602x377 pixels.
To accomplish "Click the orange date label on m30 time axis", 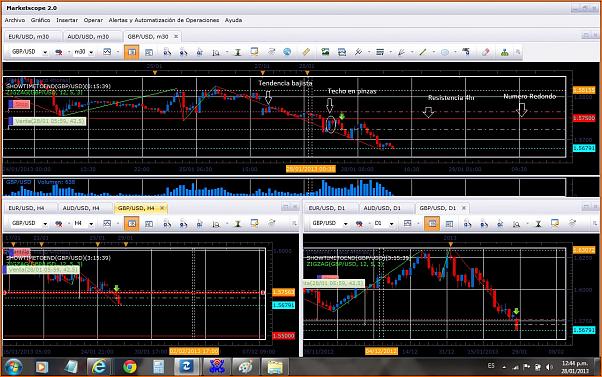I will pos(311,169).
